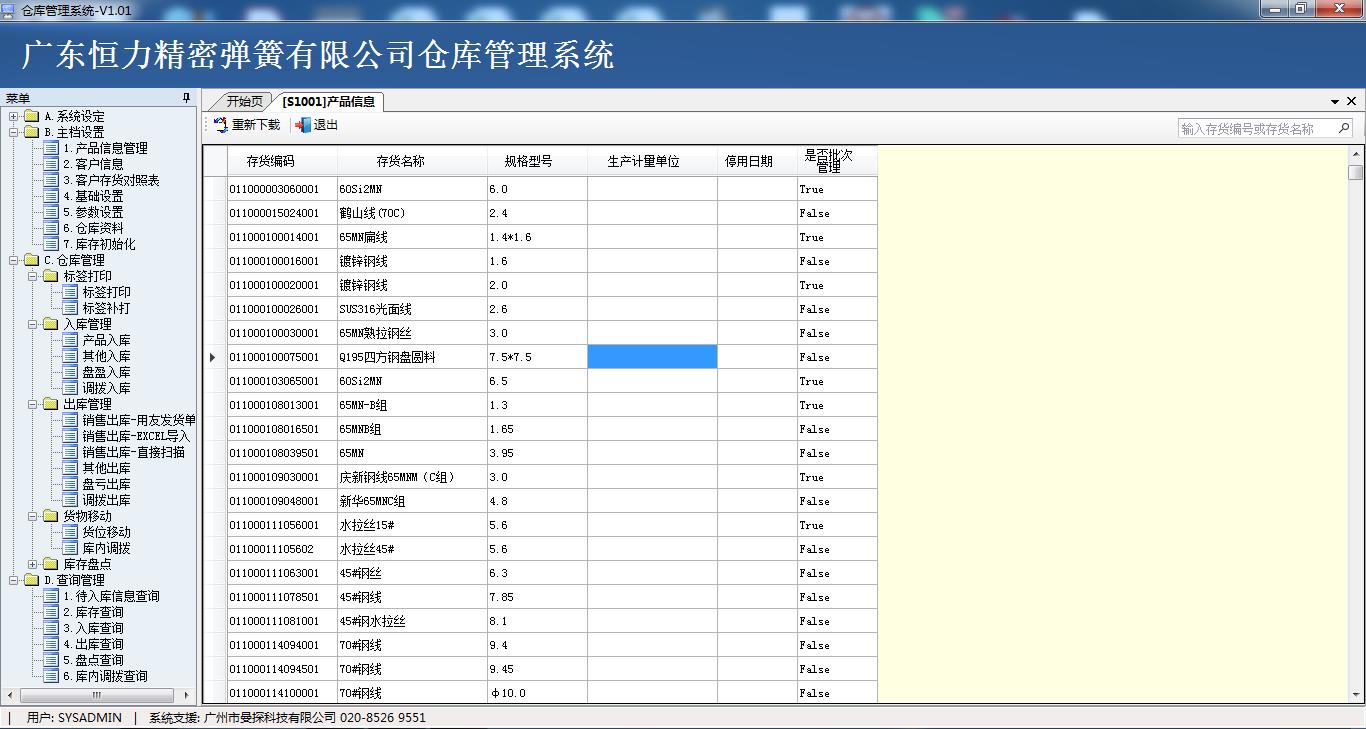Select the [S1001]产品信息 tab
The image size is (1366, 729).
328,101
